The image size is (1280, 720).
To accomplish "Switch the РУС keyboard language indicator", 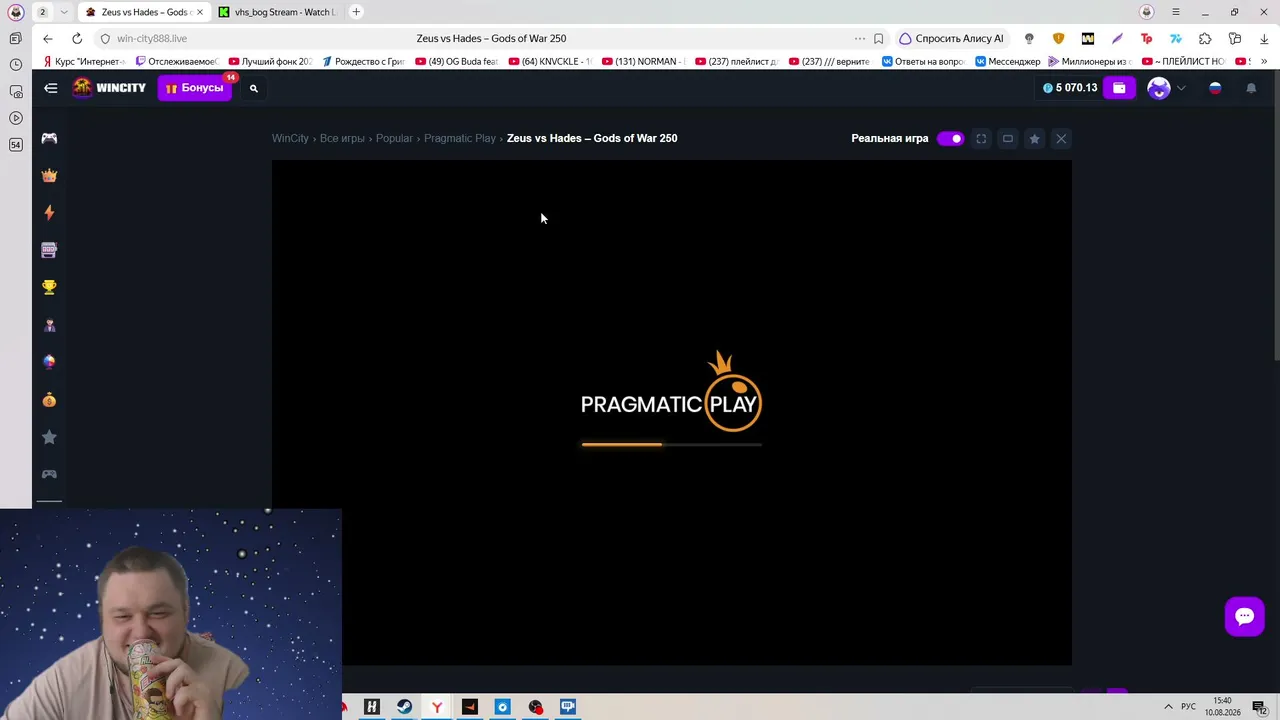I will coord(1189,707).
